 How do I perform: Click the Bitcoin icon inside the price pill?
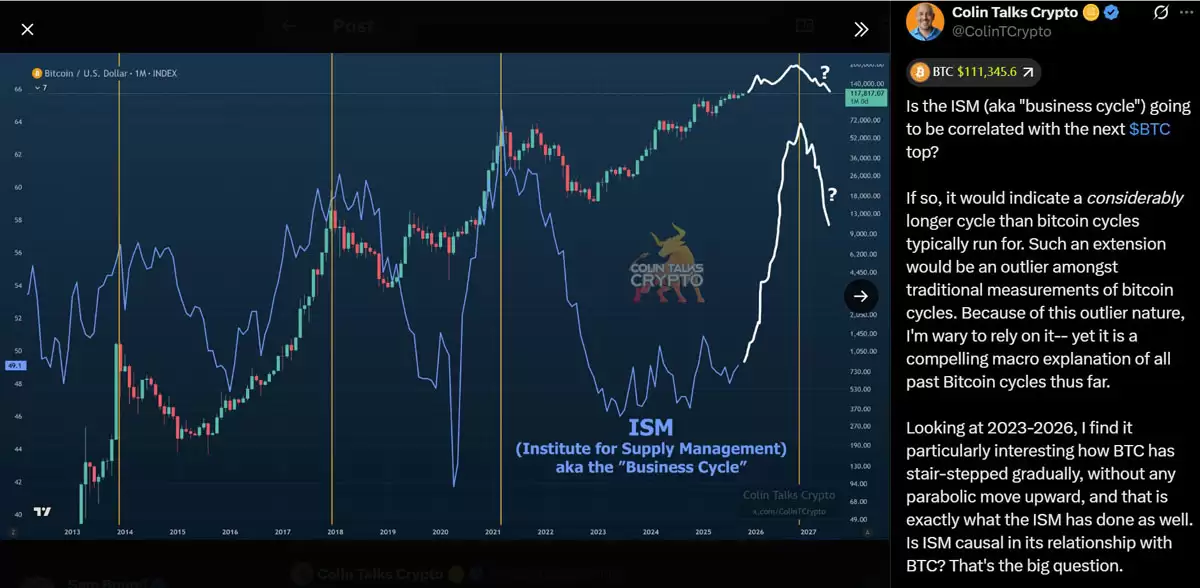[x=920, y=72]
